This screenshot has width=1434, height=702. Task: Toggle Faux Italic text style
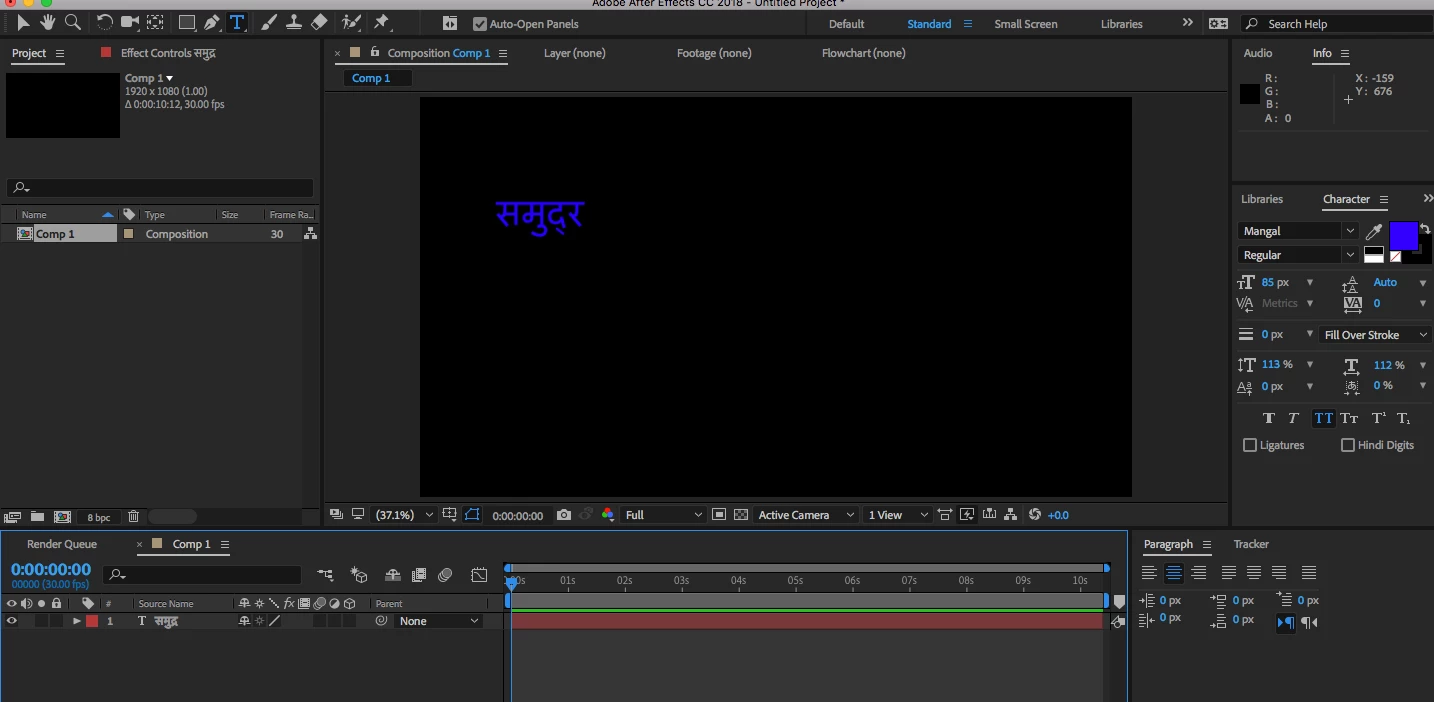tap(1293, 419)
